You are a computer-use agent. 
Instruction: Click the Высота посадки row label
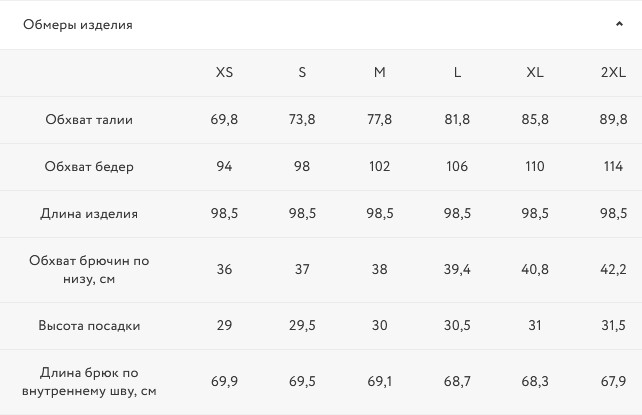[x=89, y=326]
